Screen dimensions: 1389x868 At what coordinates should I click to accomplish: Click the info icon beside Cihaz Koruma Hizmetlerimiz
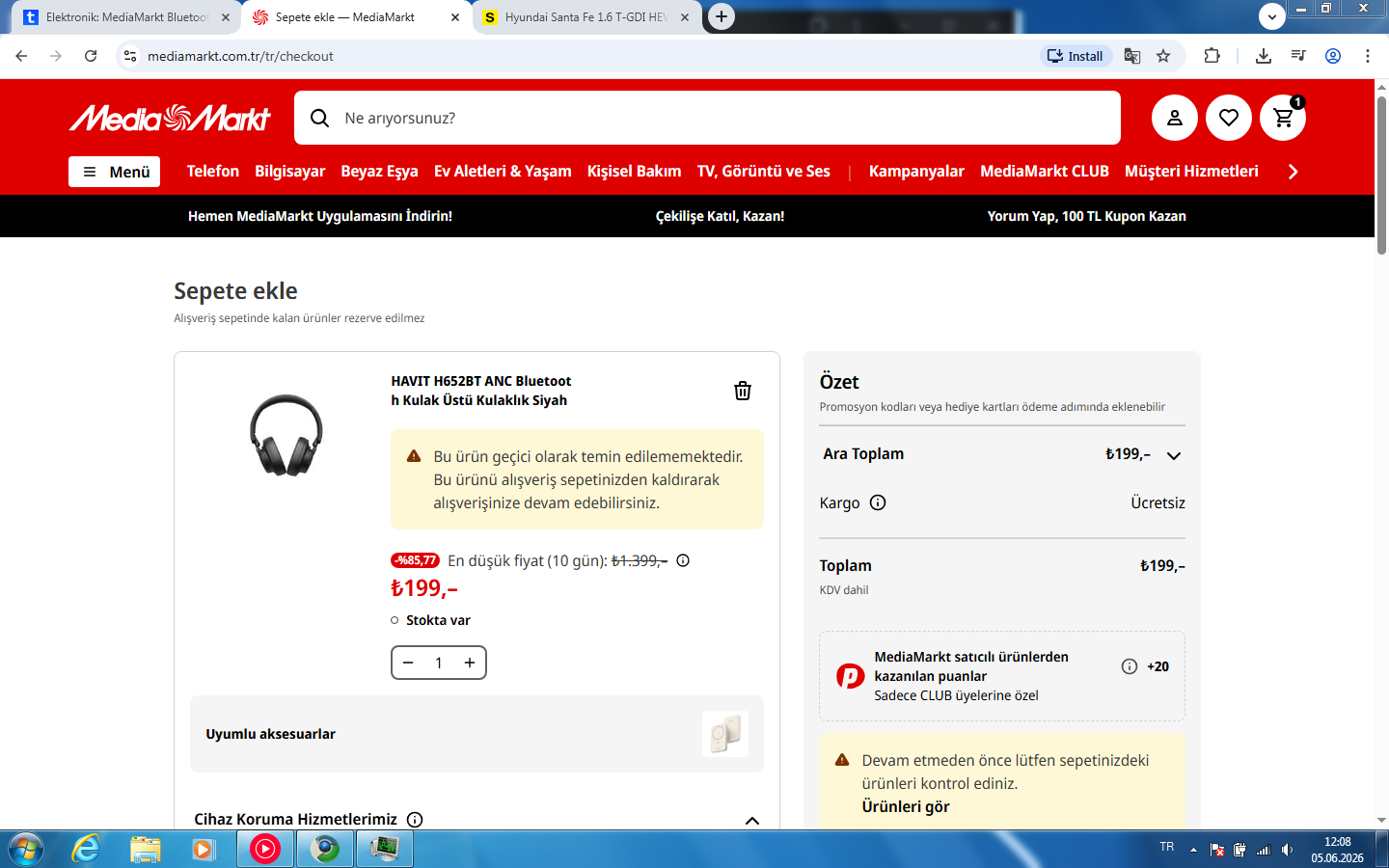[415, 820]
